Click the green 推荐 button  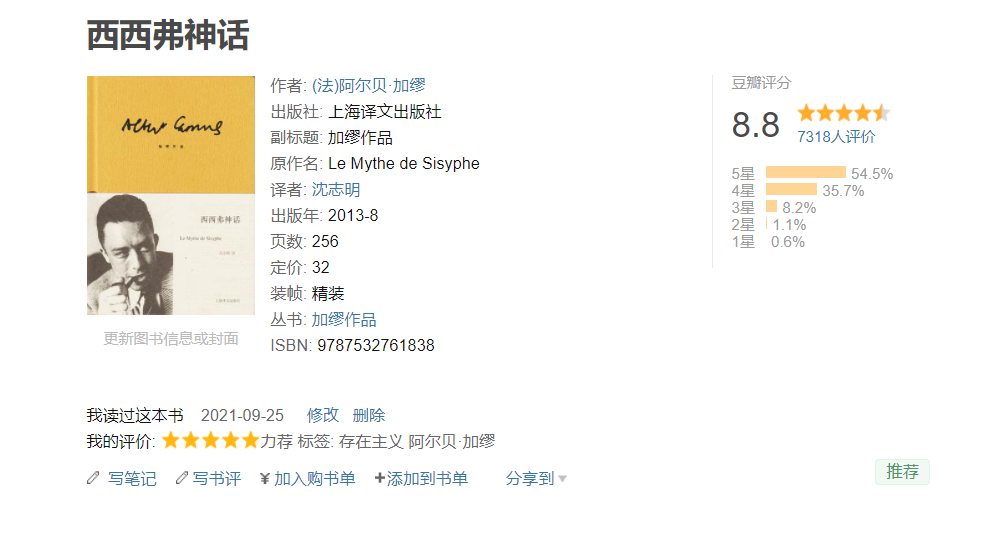(x=902, y=472)
